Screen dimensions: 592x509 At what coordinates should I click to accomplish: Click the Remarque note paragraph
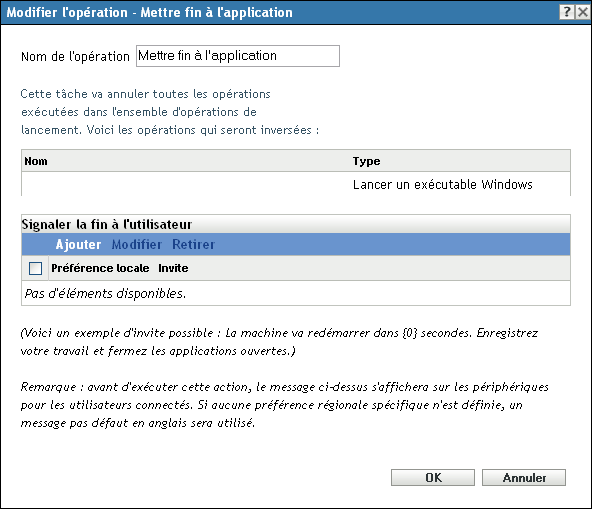(285, 405)
